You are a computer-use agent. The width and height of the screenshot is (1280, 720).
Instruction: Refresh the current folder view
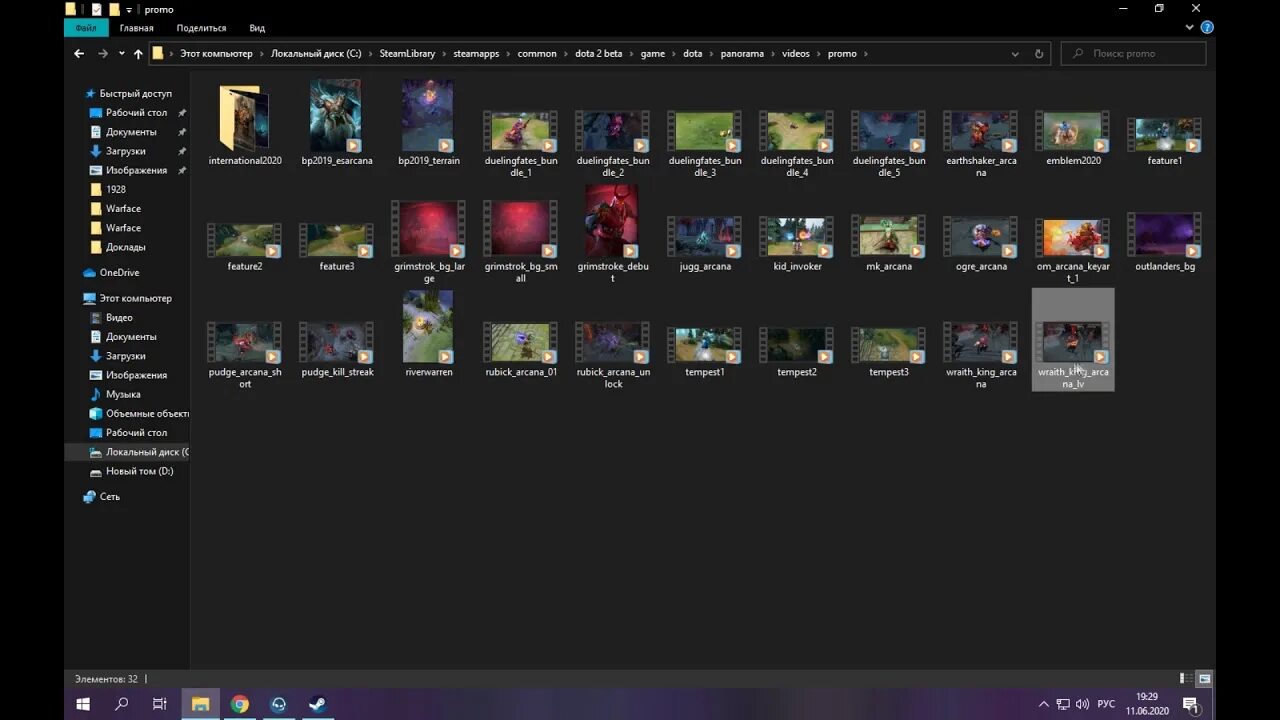[1039, 54]
